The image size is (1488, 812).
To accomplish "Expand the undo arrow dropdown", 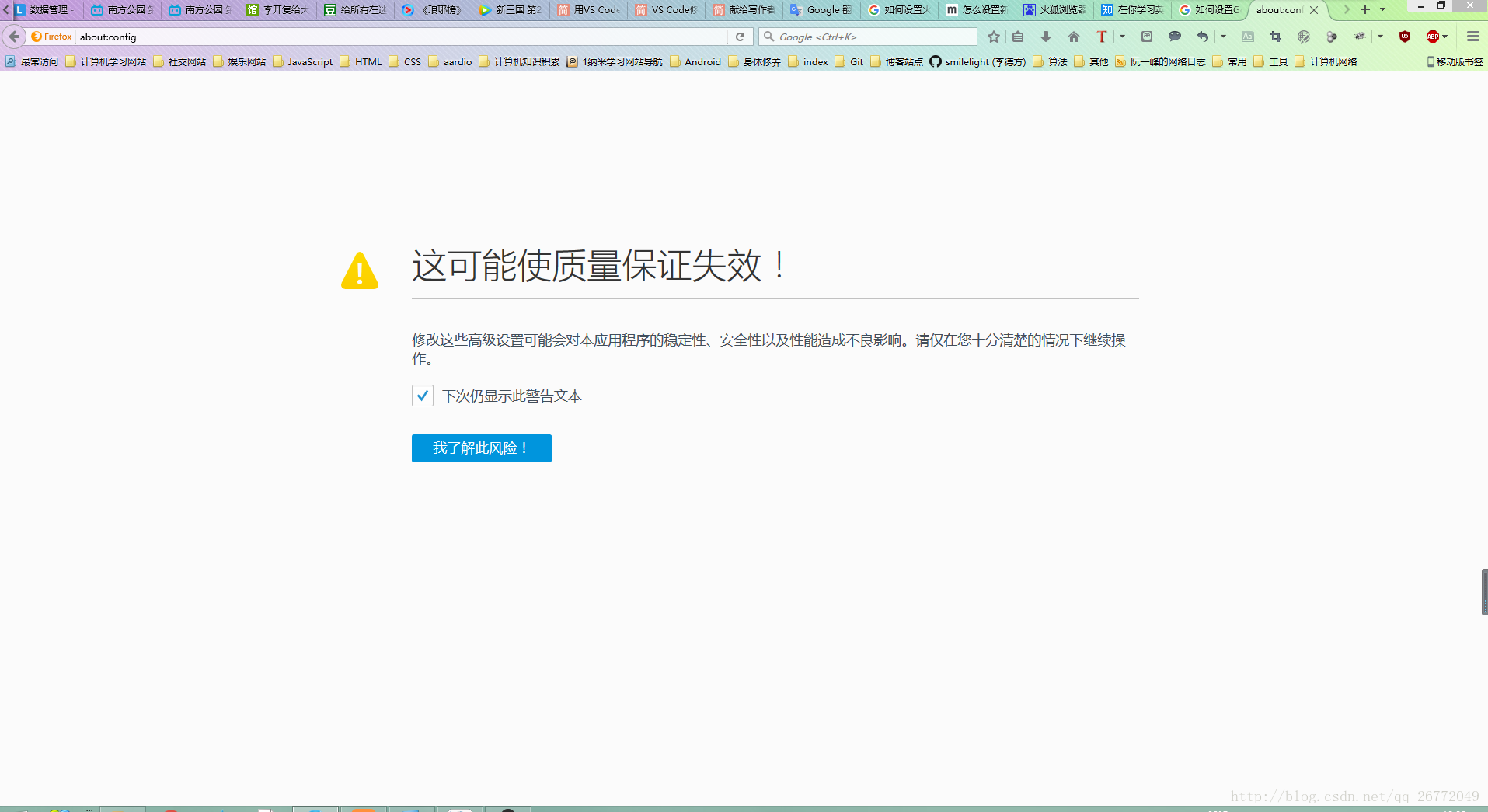I will point(1223,37).
